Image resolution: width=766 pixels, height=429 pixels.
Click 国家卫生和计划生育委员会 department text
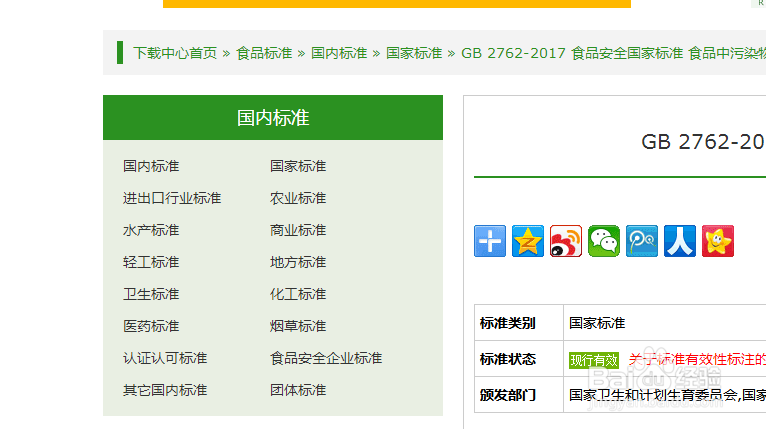[653, 395]
